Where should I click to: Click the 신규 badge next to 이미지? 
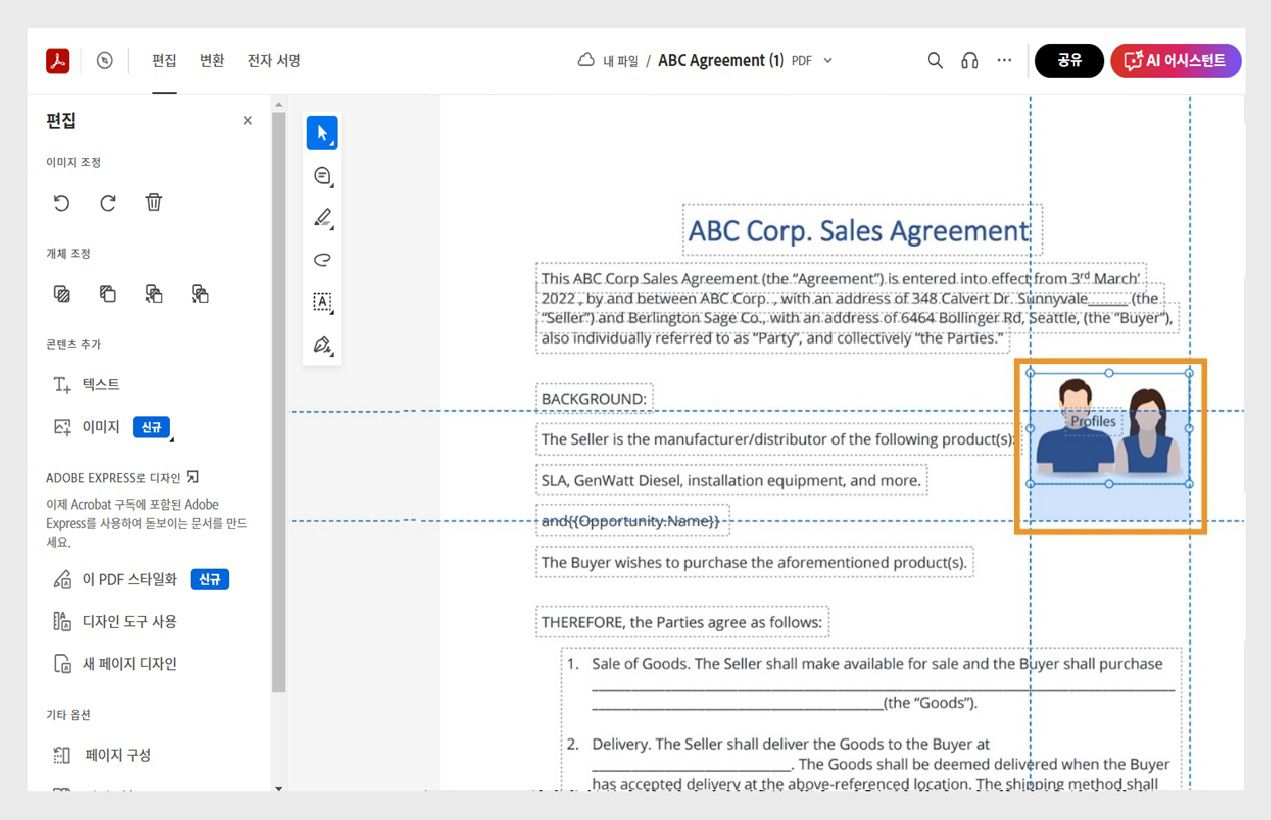click(x=152, y=427)
